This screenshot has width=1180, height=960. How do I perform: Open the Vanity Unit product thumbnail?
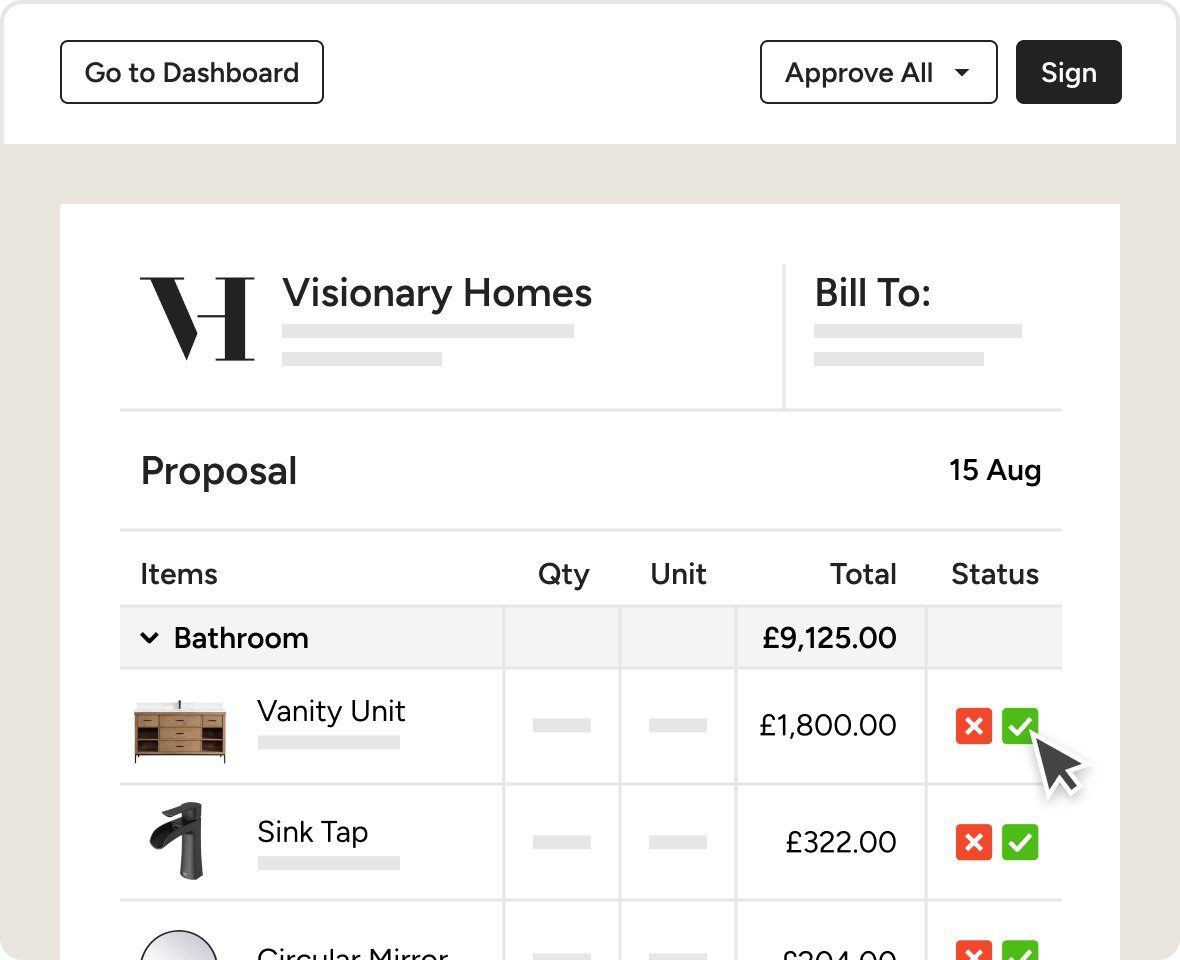pos(181,731)
